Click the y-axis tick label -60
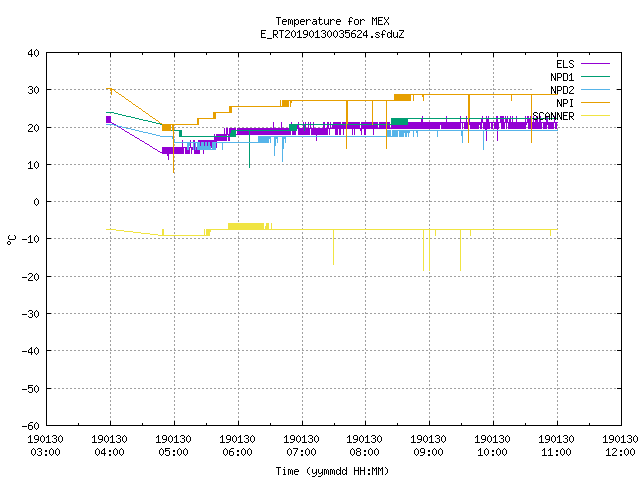 pos(31,426)
